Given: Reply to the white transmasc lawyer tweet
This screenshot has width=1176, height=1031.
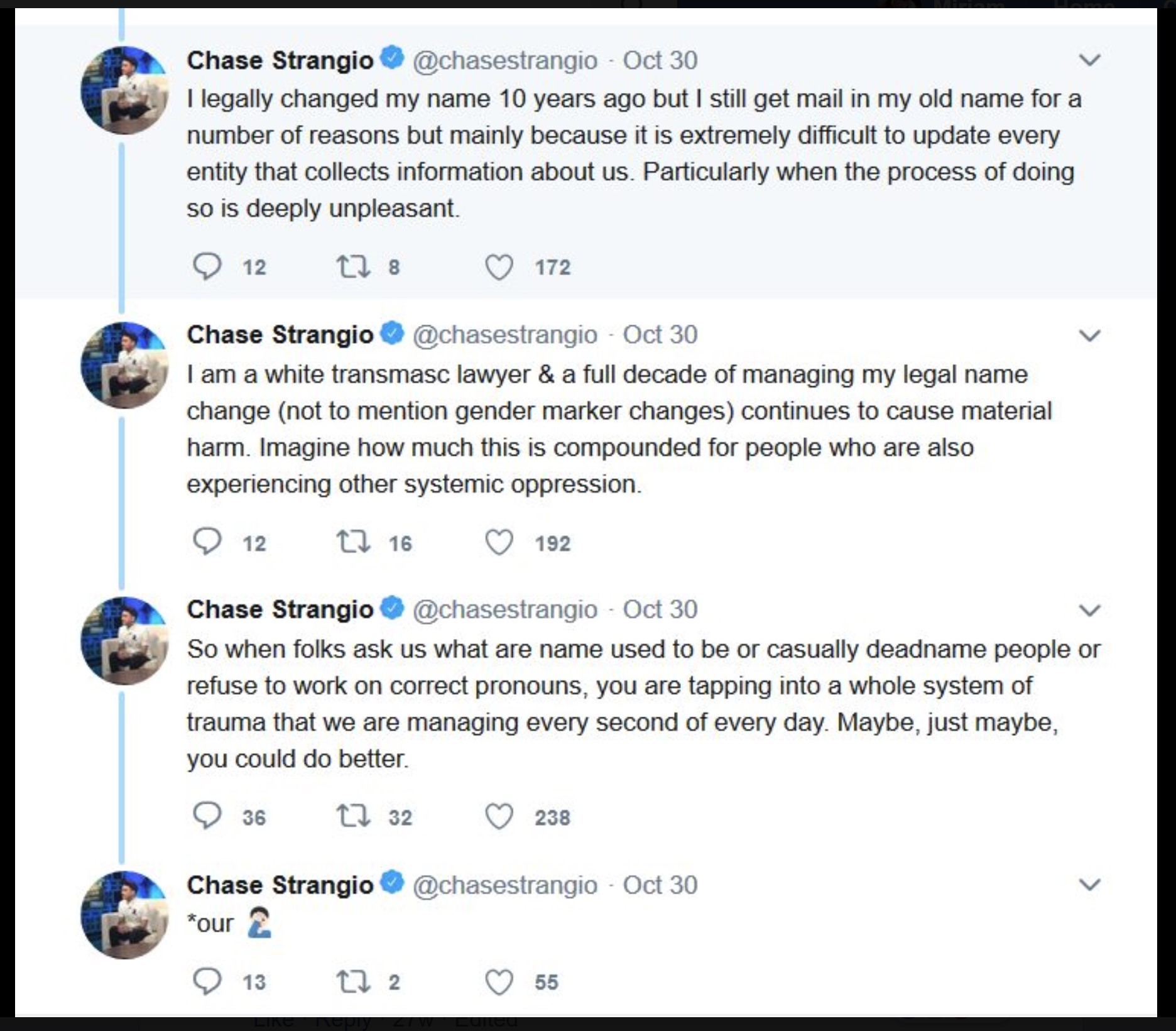Looking at the screenshot, I should click(207, 542).
